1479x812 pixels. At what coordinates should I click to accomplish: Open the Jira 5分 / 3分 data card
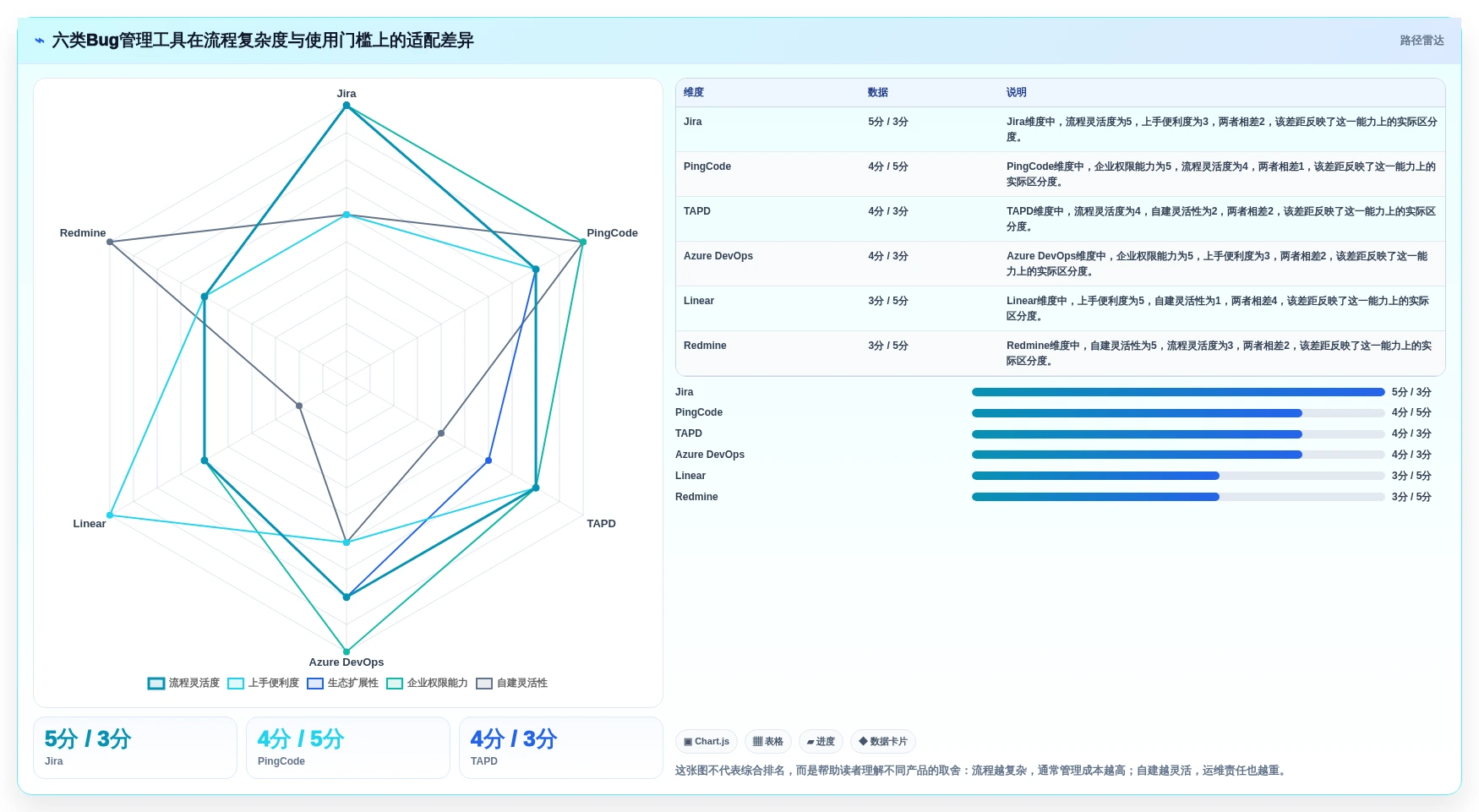click(x=135, y=748)
